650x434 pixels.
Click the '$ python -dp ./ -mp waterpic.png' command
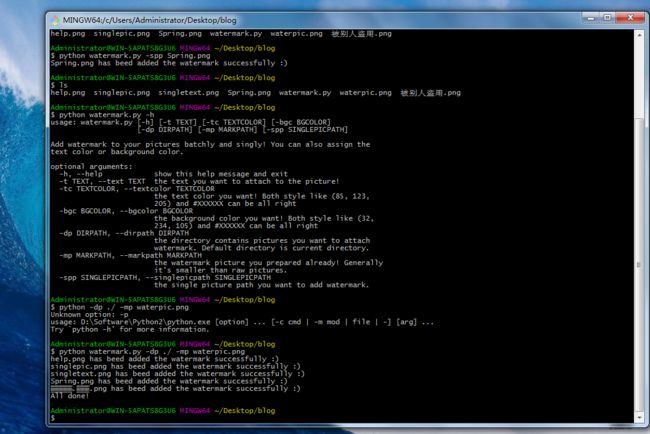coord(119,308)
